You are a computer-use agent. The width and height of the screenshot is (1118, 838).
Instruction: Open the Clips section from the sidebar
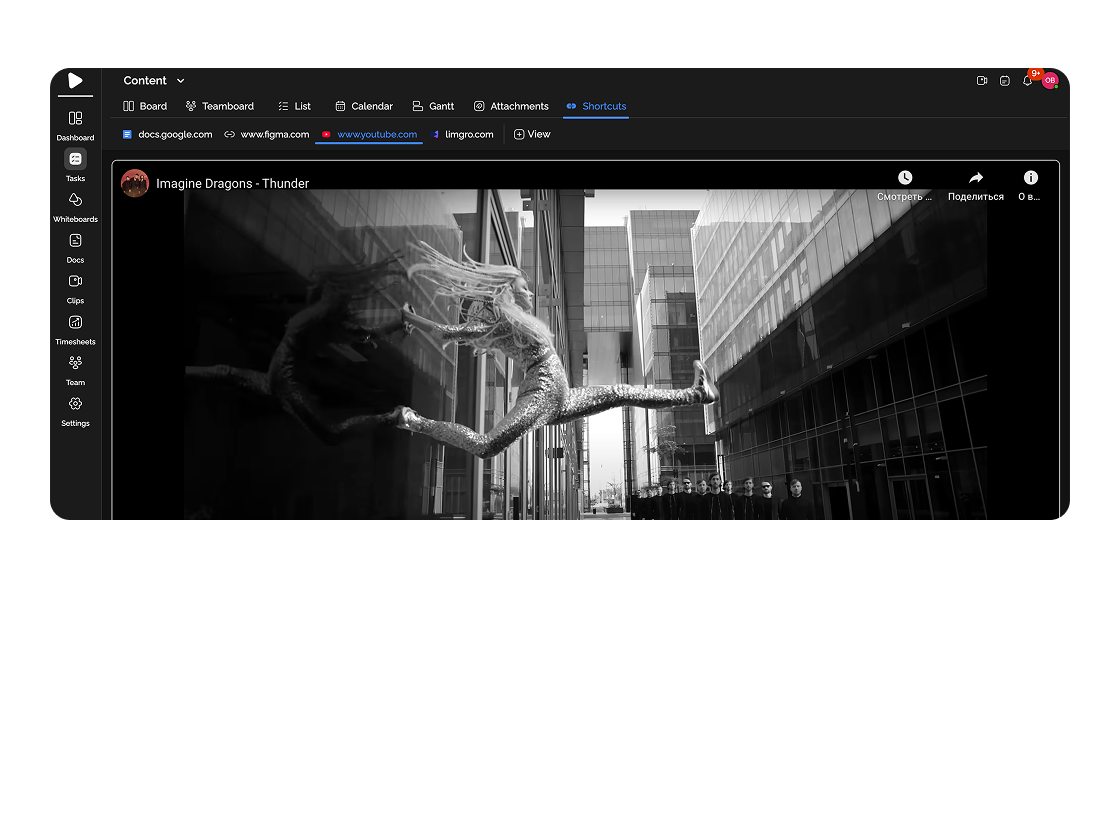point(75,281)
